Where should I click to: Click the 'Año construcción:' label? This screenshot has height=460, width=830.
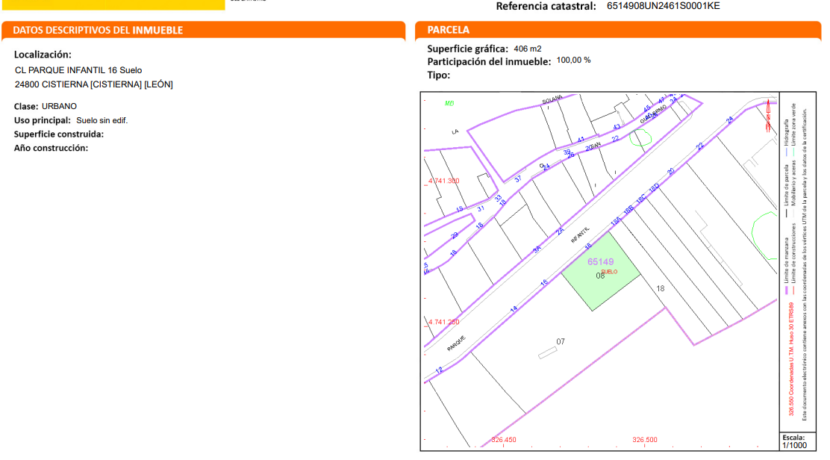point(51,148)
